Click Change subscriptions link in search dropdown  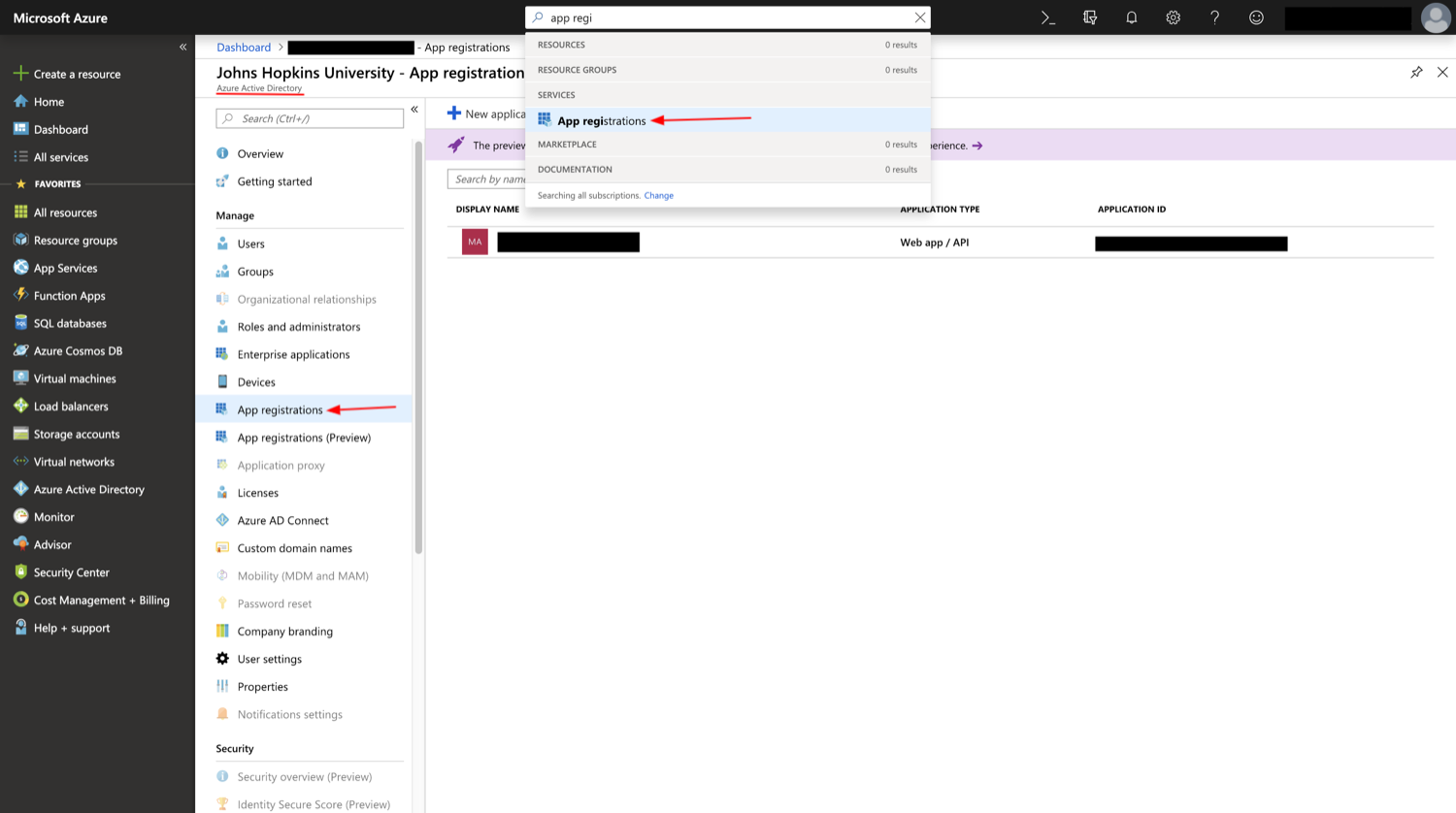[658, 196]
